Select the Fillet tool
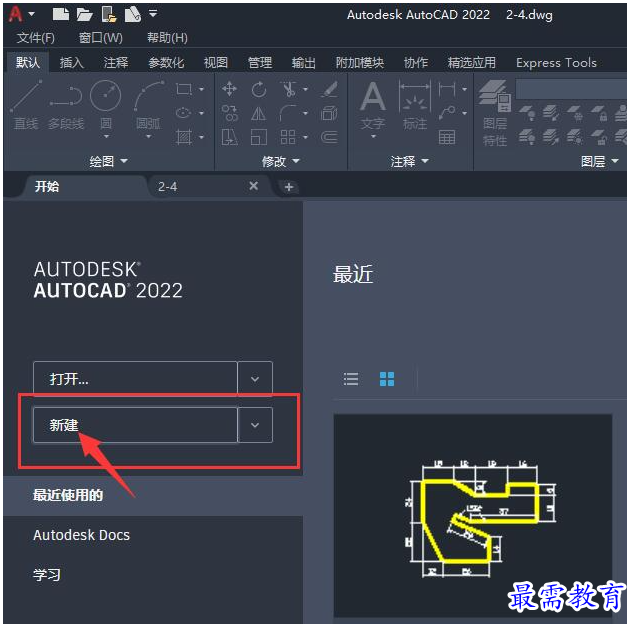 [x=289, y=113]
